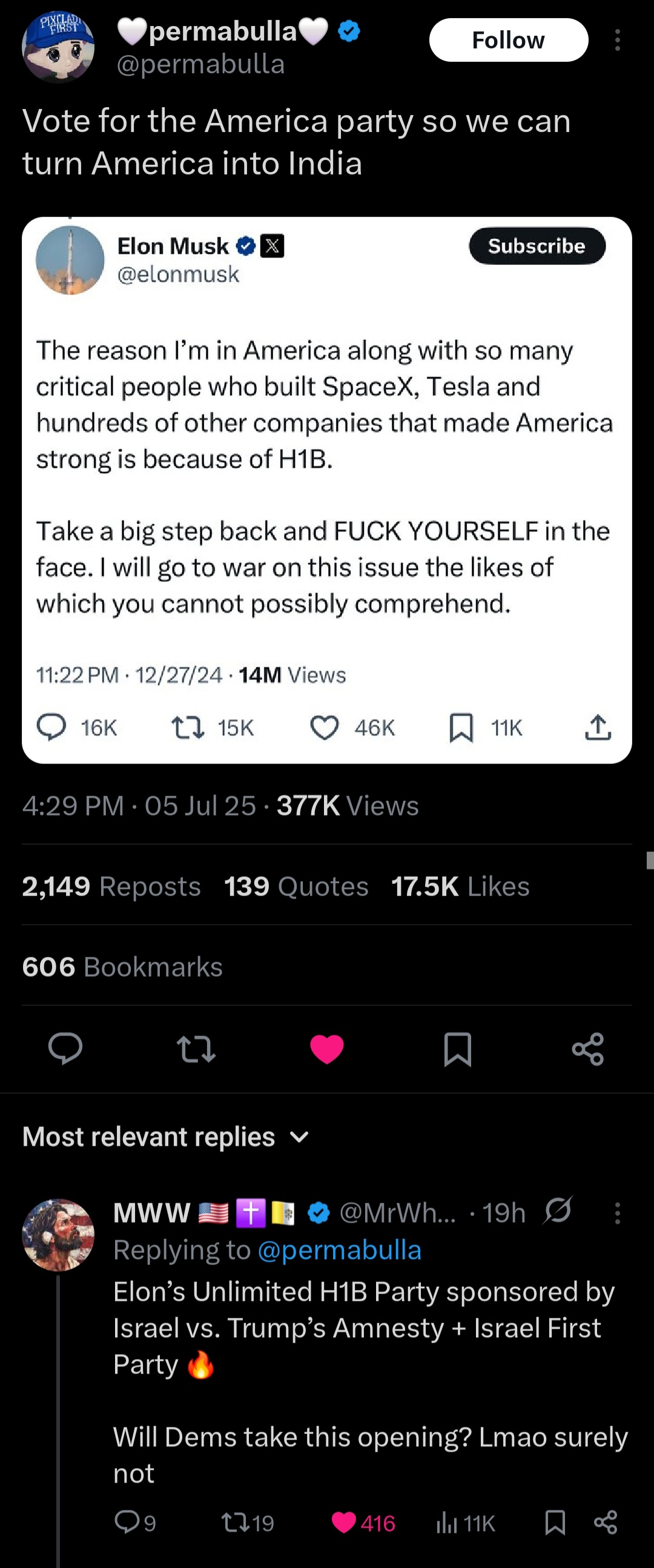The image size is (654, 1568).
Task: Repost the permabulla post
Action: (196, 1049)
